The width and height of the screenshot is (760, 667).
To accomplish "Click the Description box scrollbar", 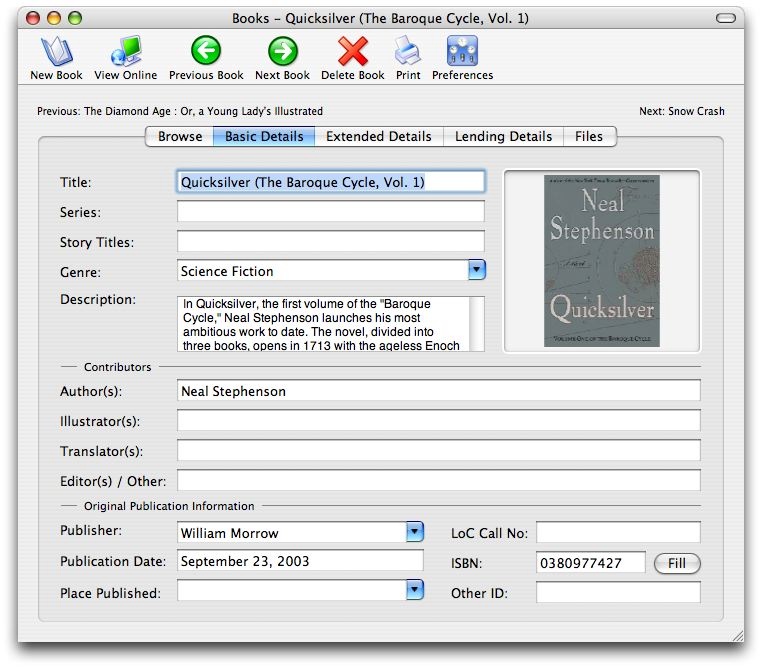I will click(477, 324).
